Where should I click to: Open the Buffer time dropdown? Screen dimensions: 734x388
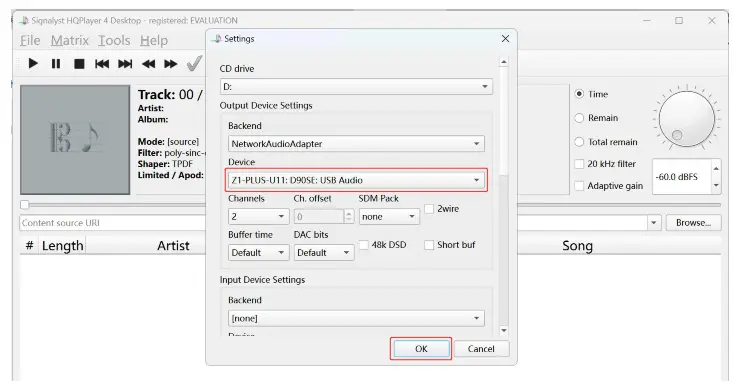[258, 253]
